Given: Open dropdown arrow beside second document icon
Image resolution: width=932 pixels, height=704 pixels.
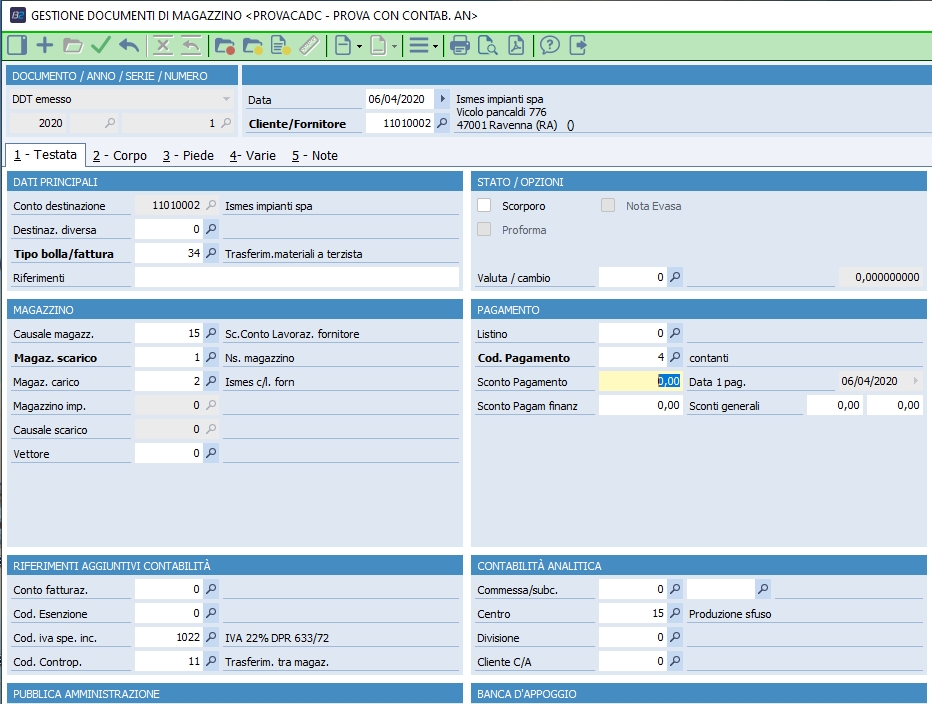Looking at the screenshot, I should tap(394, 46).
